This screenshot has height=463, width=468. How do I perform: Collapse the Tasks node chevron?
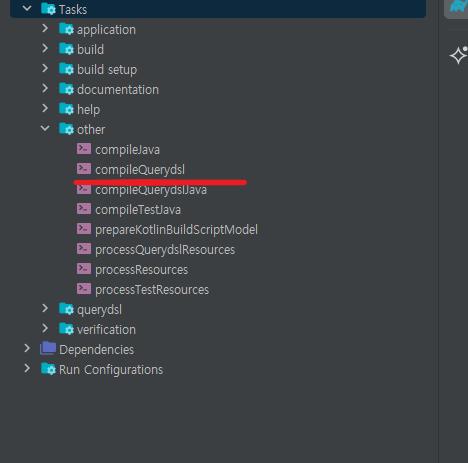pyautogui.click(x=27, y=8)
